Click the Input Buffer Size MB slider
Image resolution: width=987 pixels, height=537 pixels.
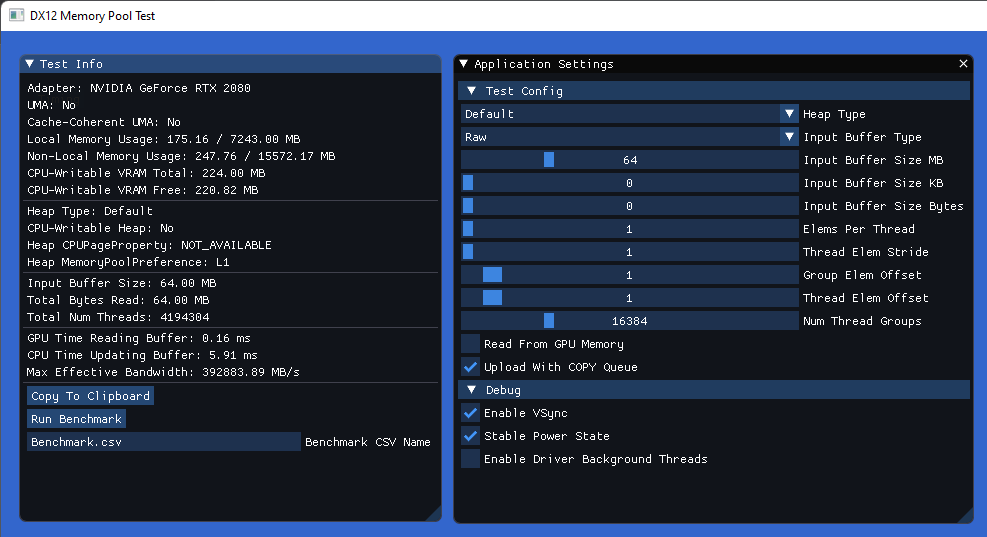(629, 160)
